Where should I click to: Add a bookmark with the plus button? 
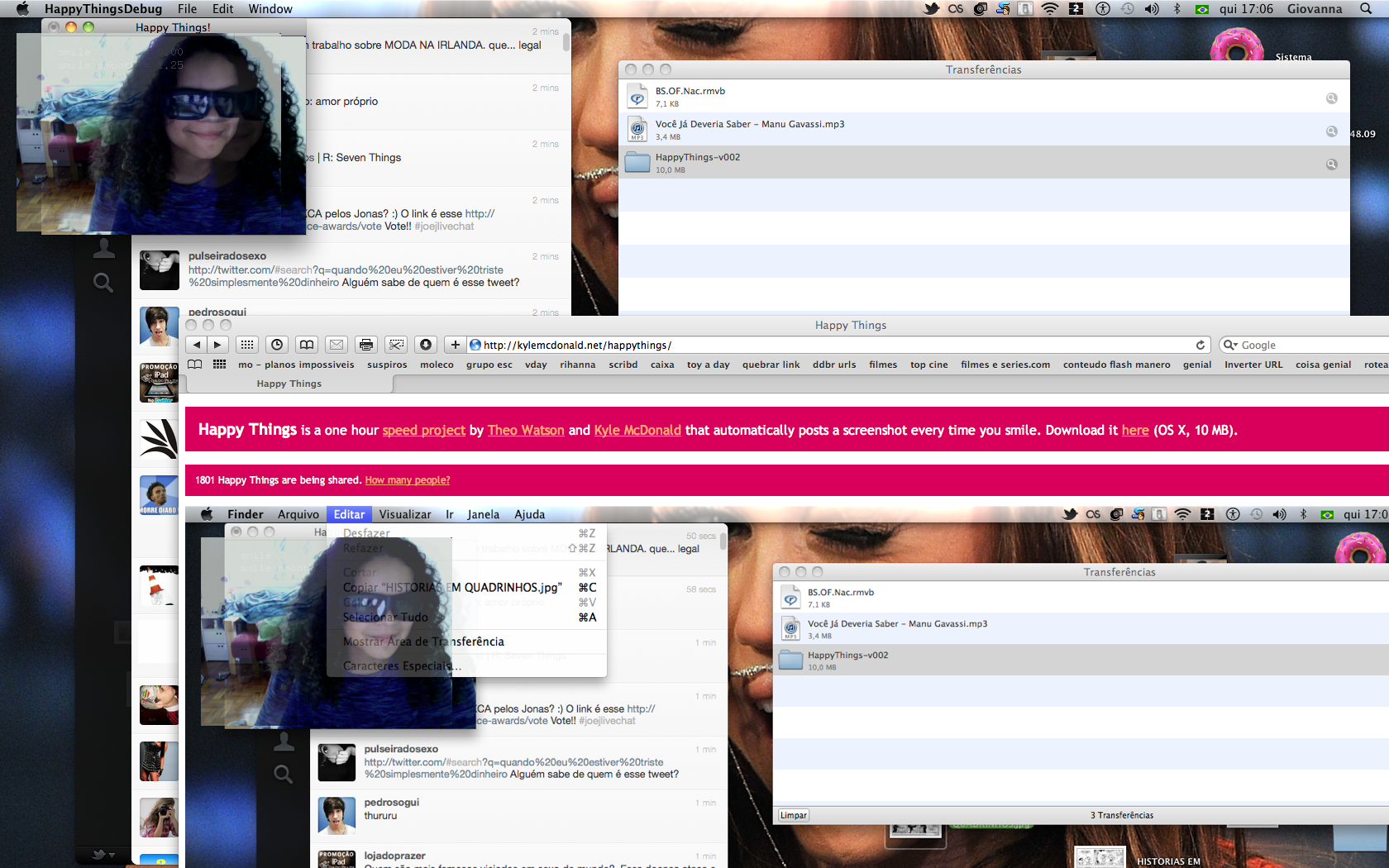click(455, 345)
